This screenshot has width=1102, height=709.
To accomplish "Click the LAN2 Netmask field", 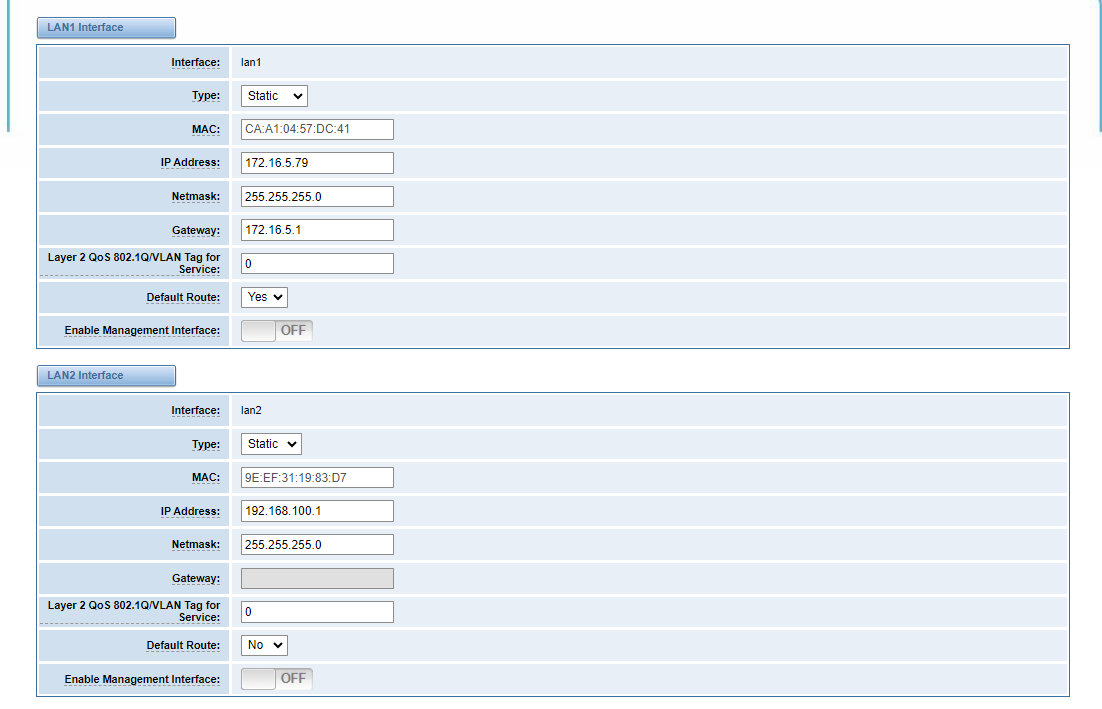I will [x=317, y=545].
